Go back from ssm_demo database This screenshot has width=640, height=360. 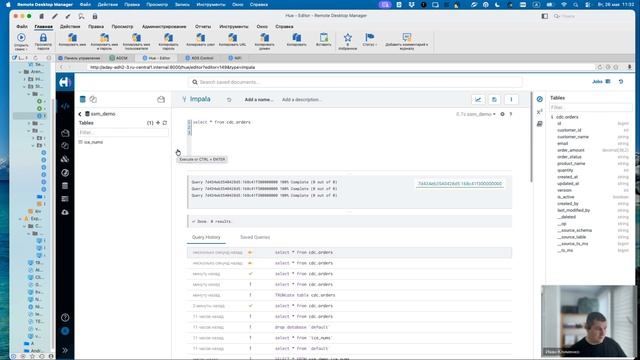[x=80, y=114]
